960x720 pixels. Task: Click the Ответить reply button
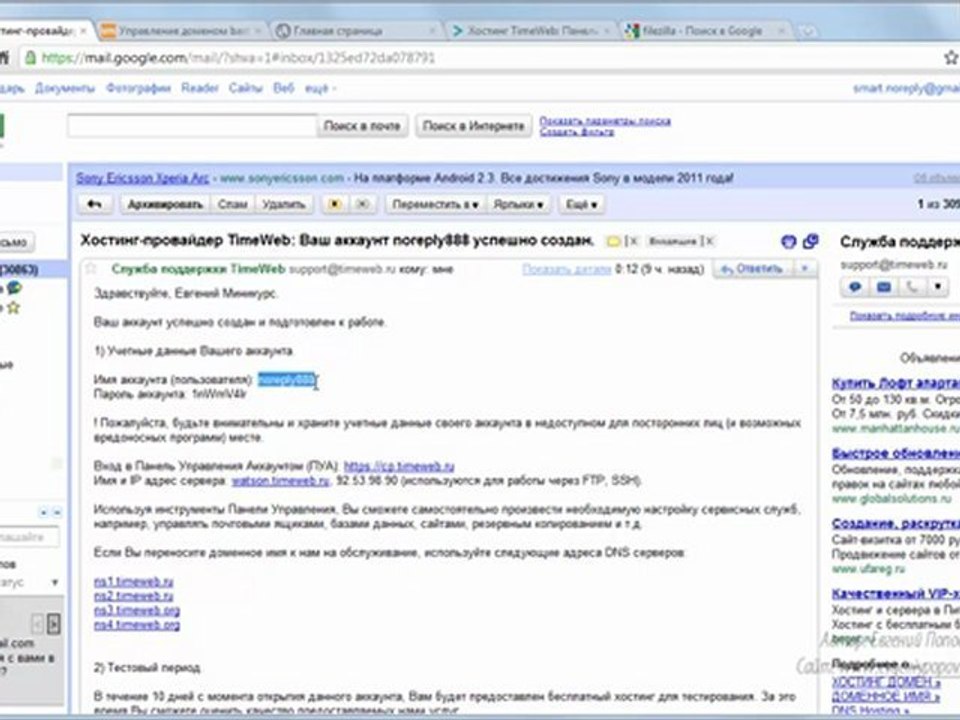pyautogui.click(x=752, y=269)
